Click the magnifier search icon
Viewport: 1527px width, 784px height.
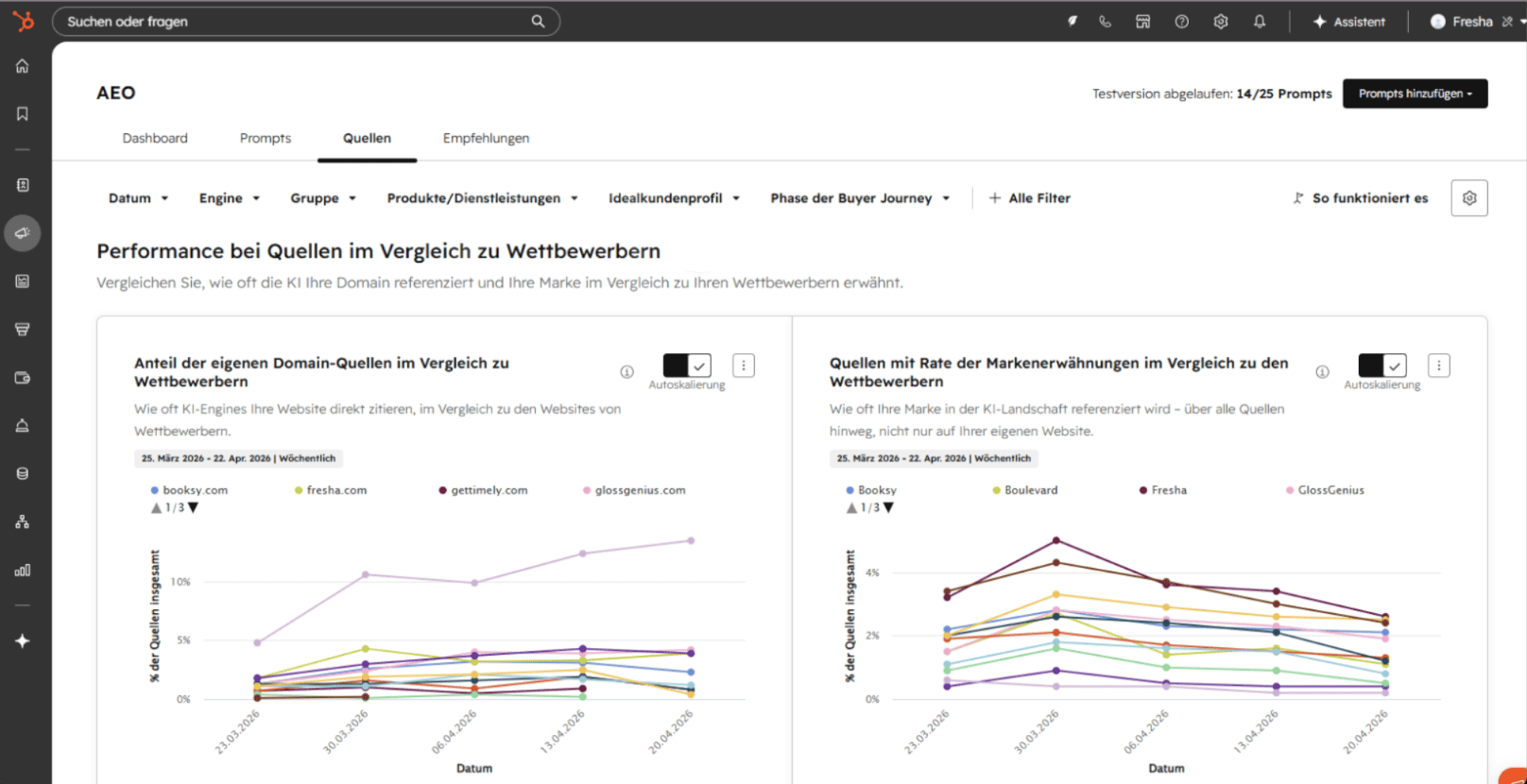point(538,21)
